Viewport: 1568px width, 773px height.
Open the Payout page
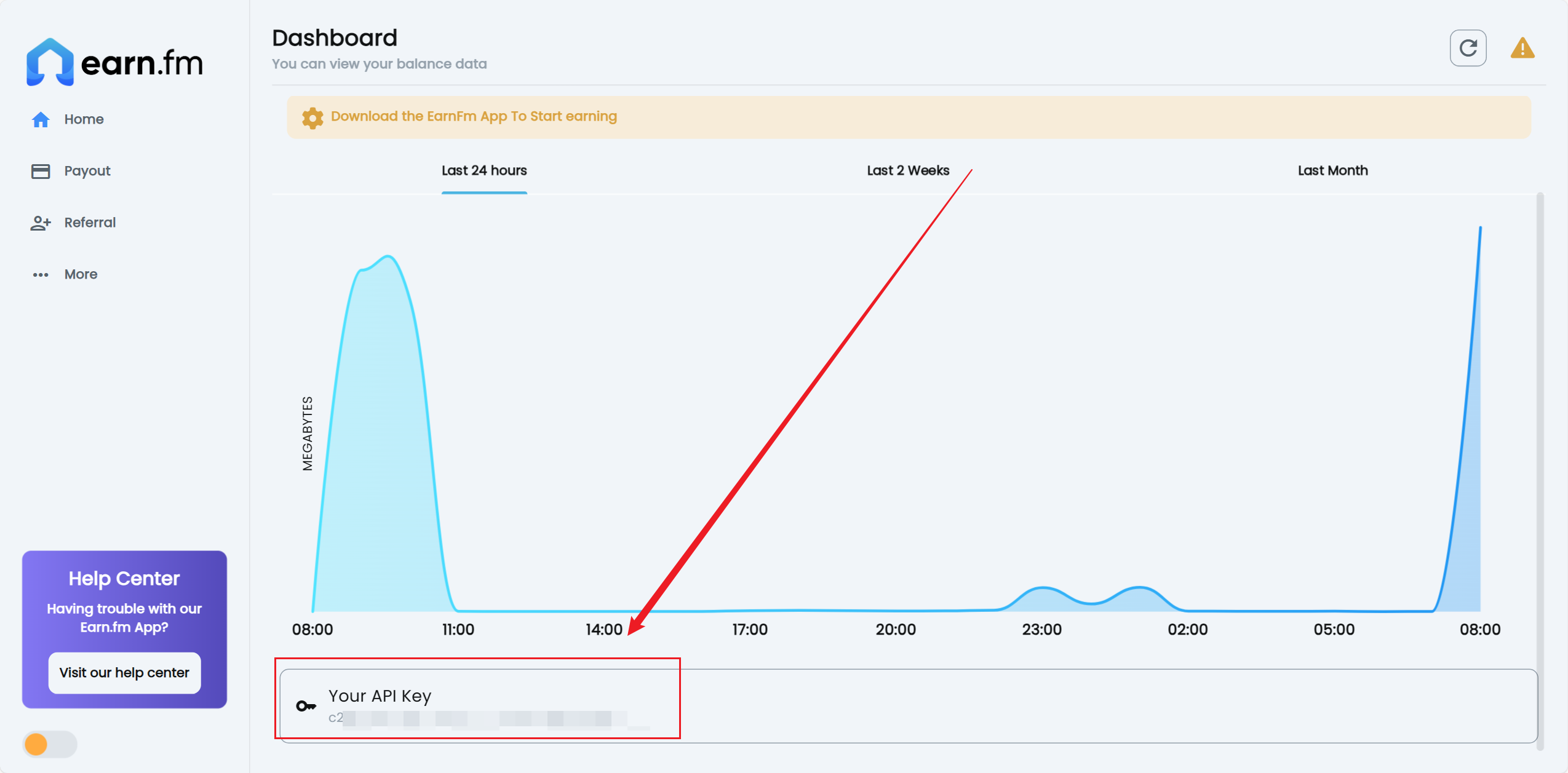click(x=87, y=171)
